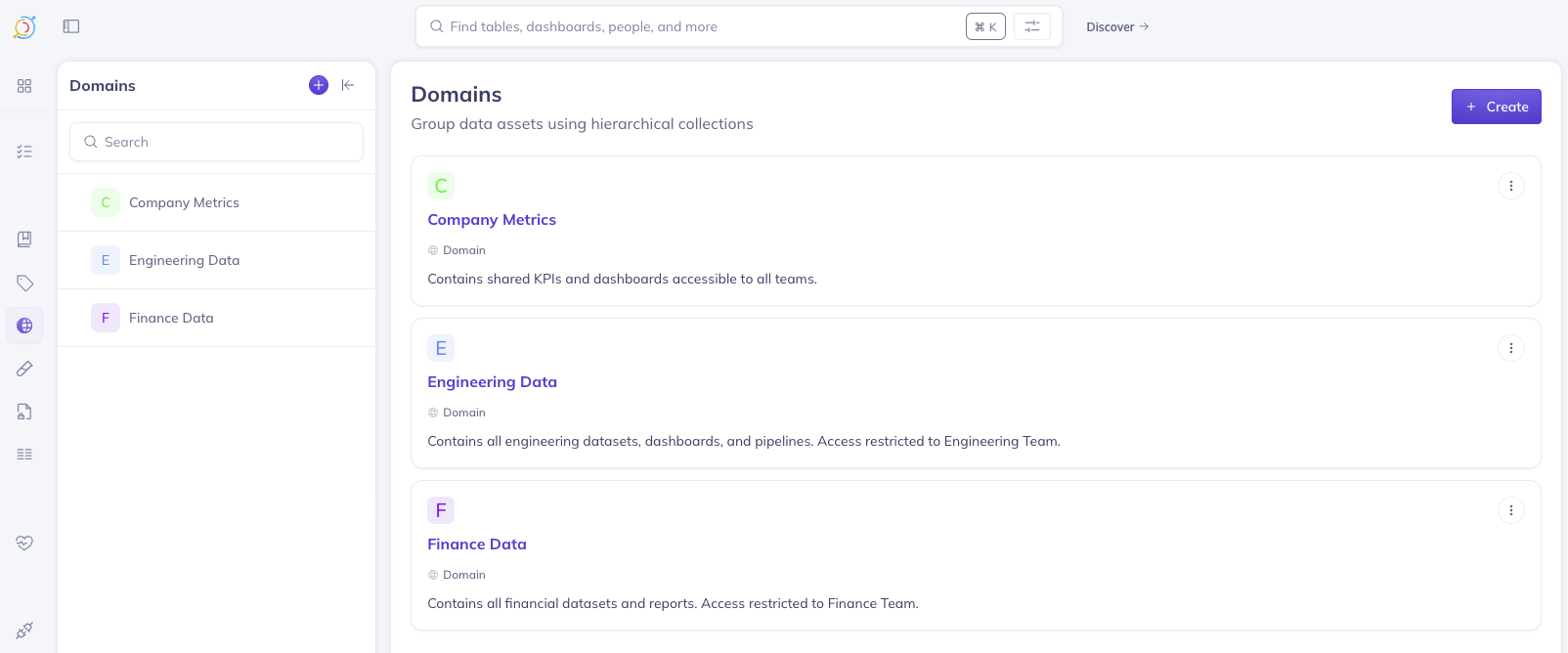This screenshot has width=1568, height=653.
Task: Click the blue E avatar in domain list
Action: coord(106,260)
